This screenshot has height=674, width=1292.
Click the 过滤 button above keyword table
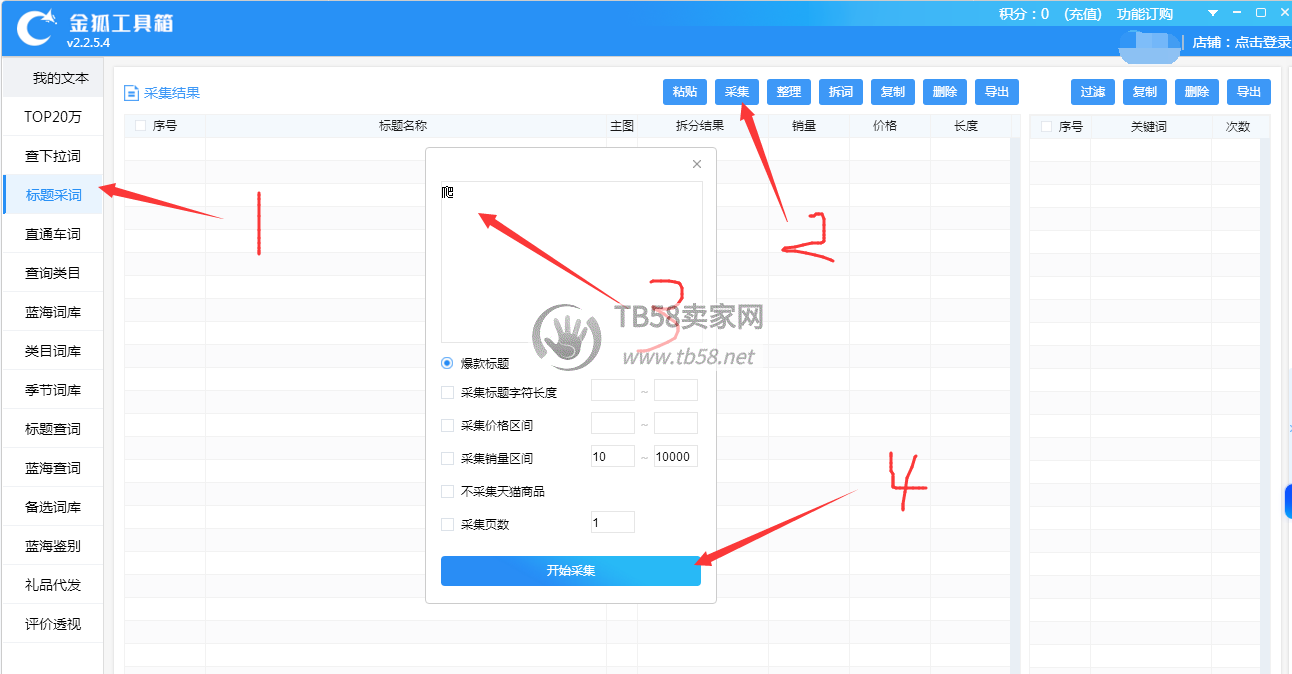pyautogui.click(x=1093, y=92)
